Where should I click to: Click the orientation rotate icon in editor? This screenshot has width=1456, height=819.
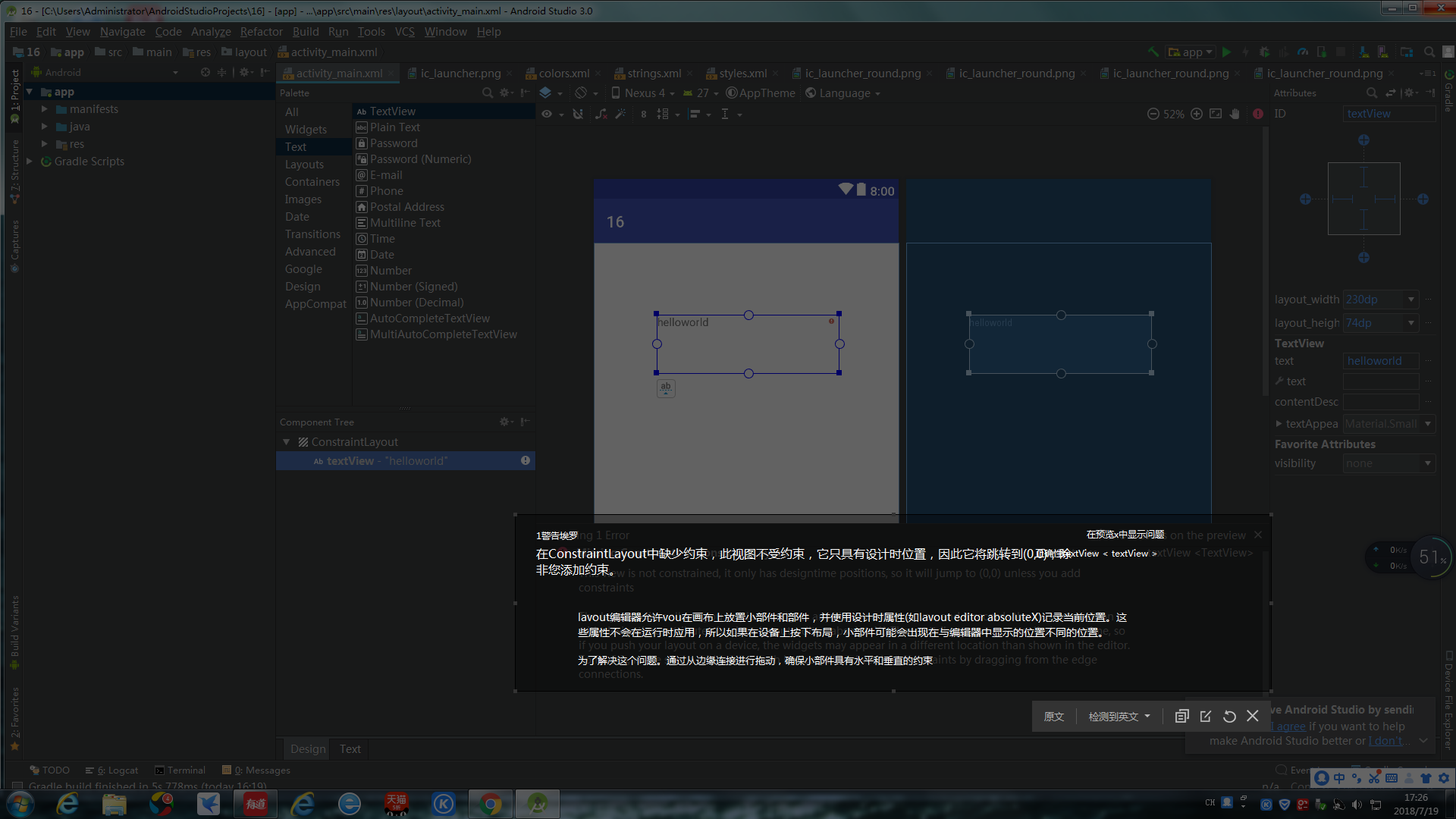point(581,93)
